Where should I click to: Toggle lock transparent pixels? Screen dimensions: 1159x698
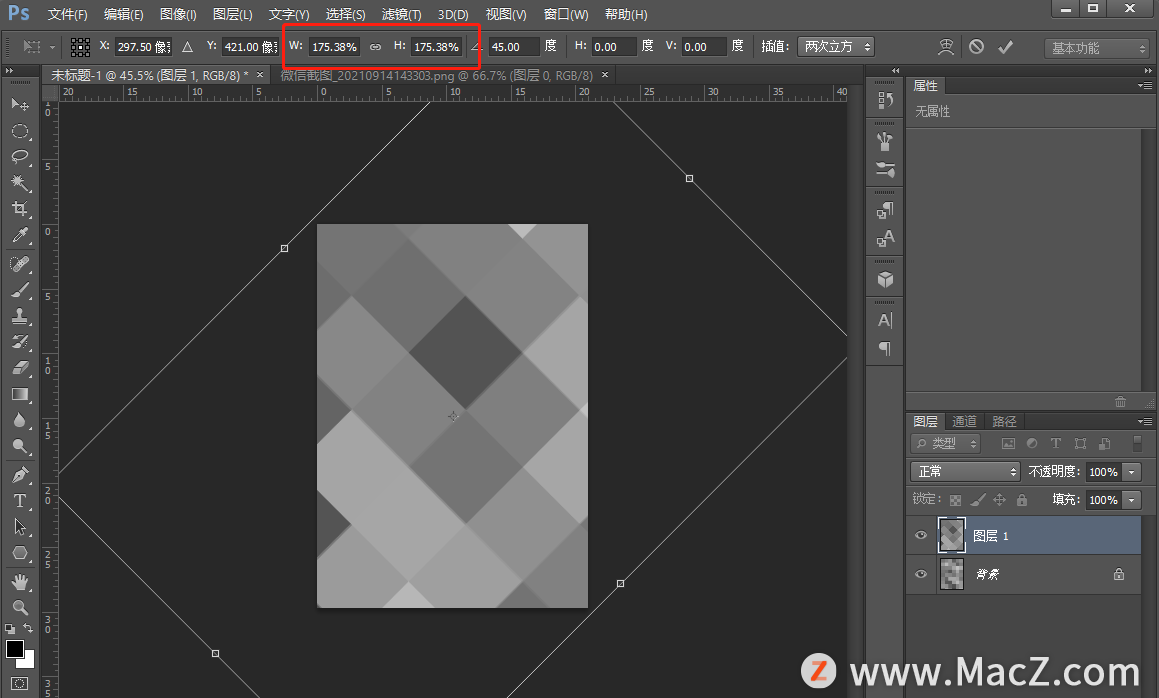coord(956,500)
